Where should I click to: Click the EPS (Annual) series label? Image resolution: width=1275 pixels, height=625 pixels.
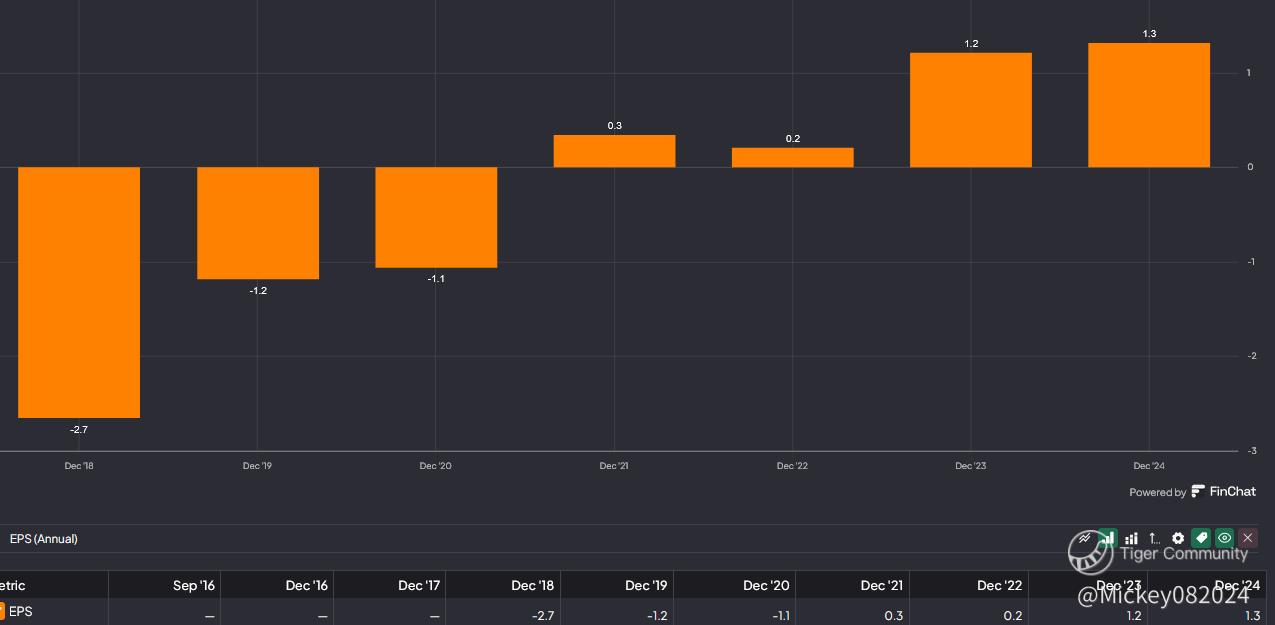44,539
